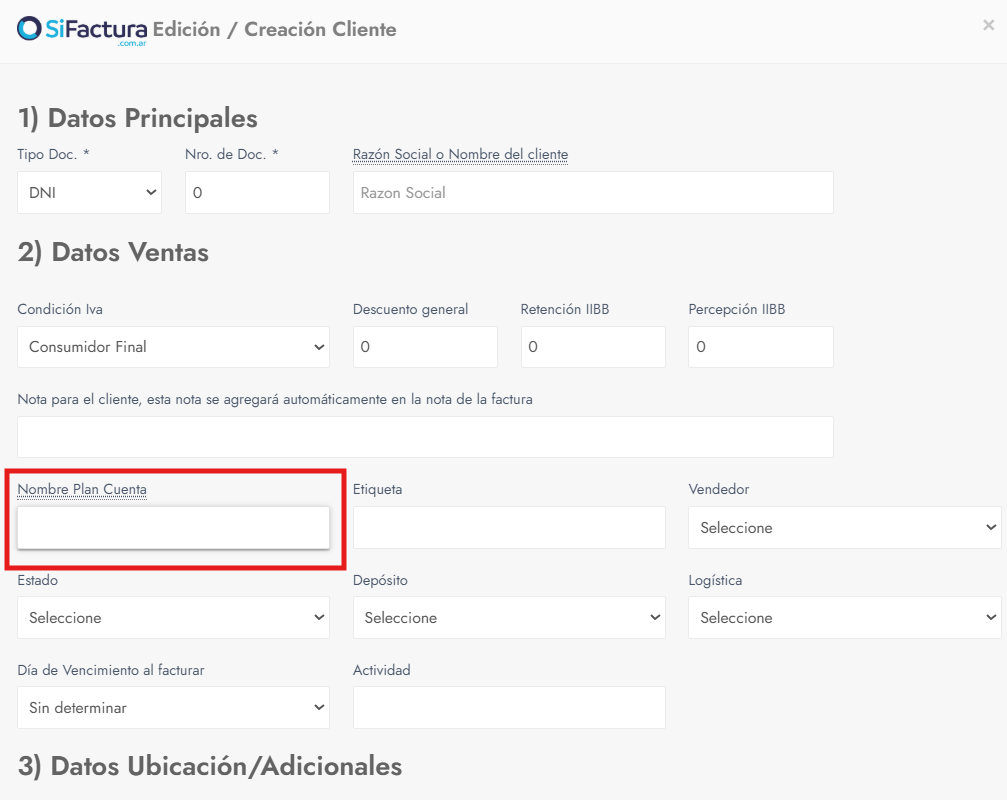
Task: Click the Nombre Plan Cuenta label
Action: pos(82,490)
